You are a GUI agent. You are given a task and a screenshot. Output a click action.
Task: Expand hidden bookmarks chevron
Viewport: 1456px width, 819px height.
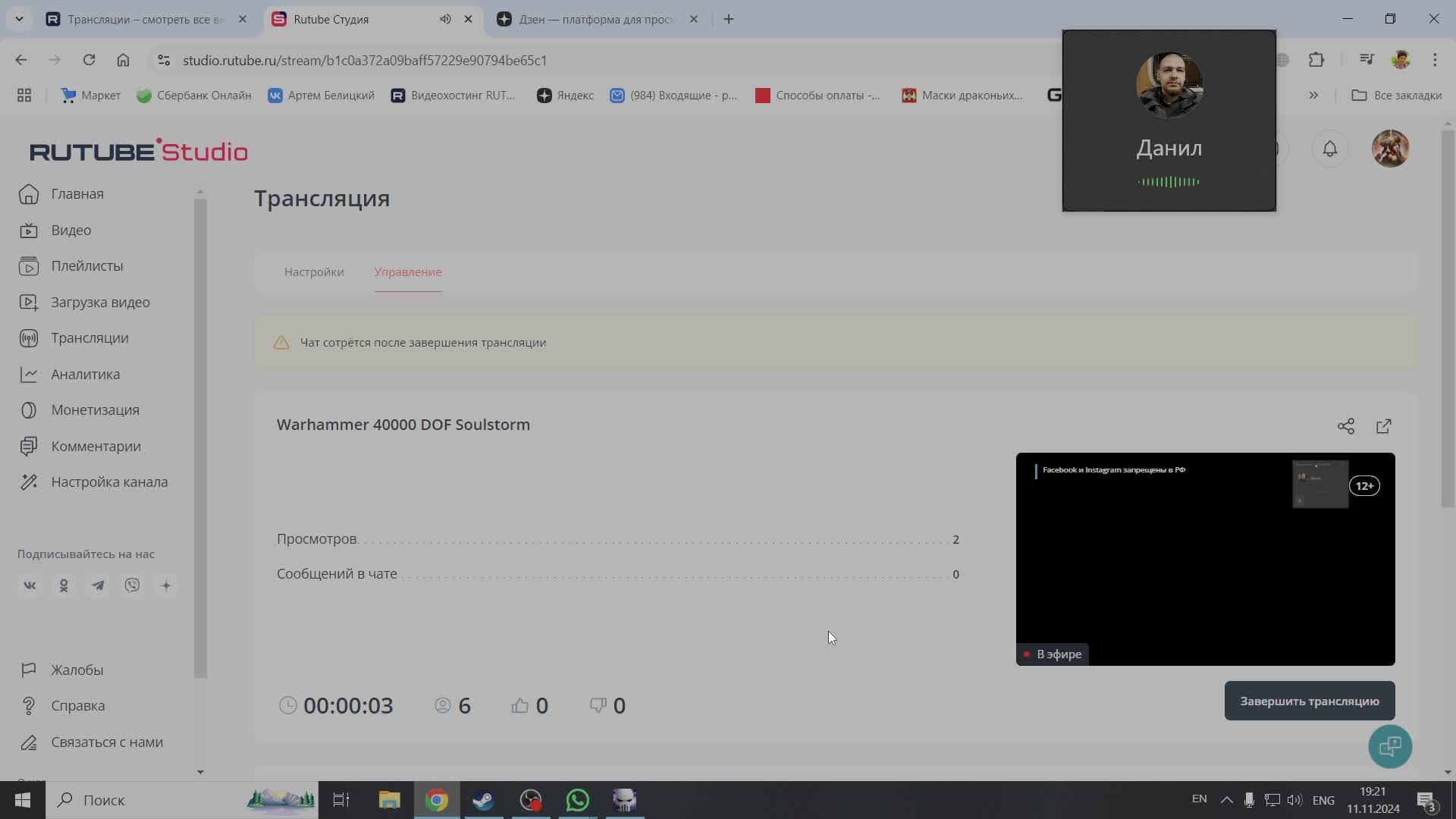1313,95
